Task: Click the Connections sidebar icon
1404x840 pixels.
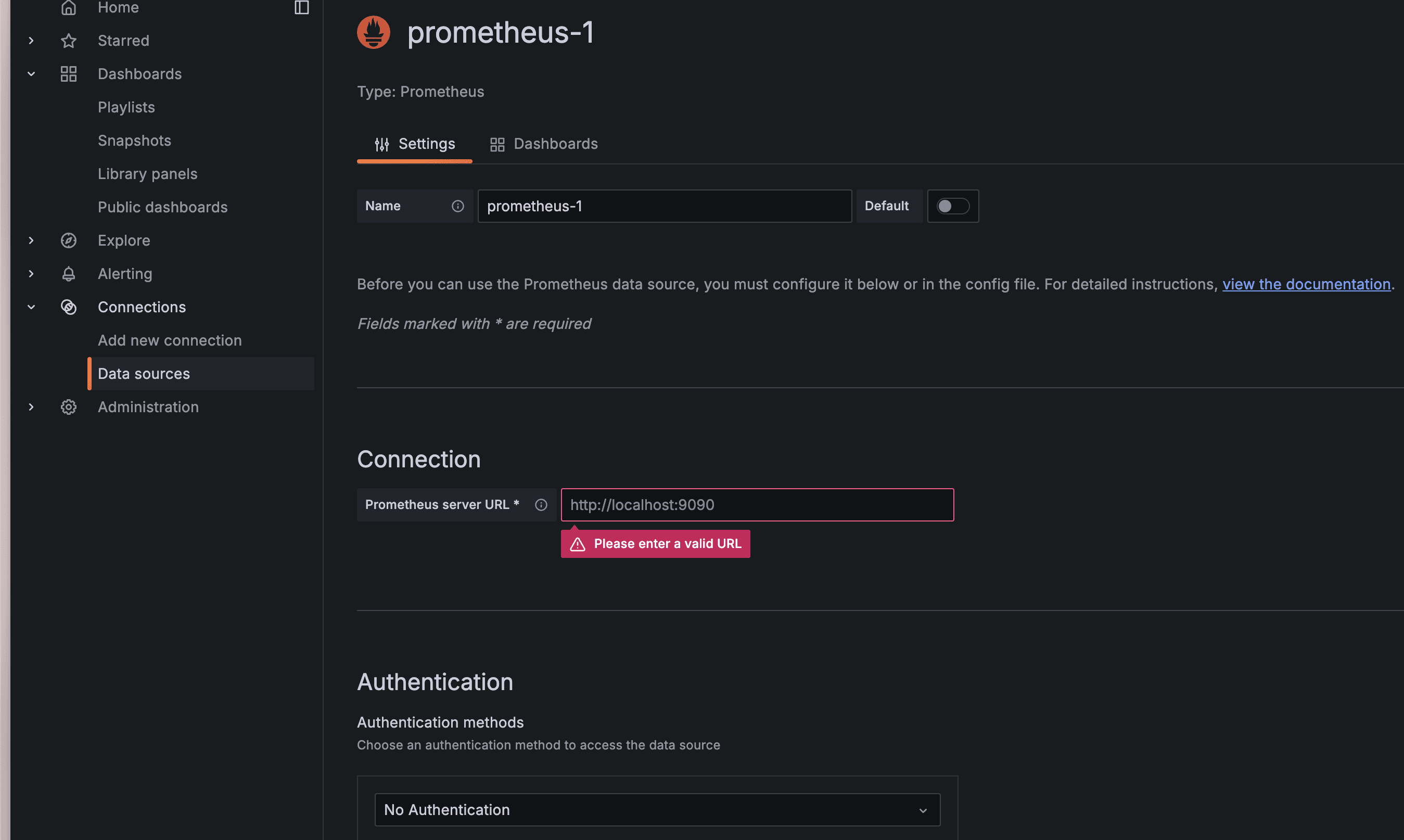Action: (x=69, y=308)
